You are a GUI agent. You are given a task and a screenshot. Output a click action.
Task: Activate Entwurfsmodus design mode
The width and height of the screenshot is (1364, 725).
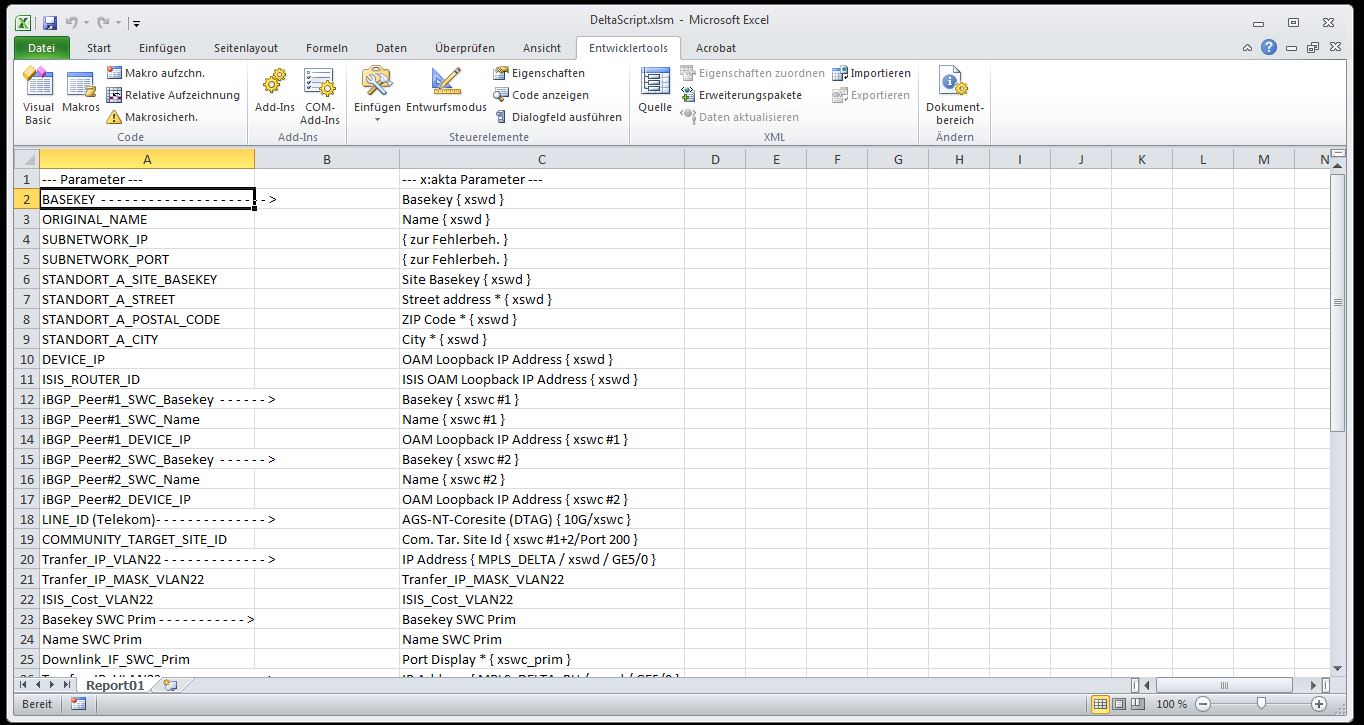tap(446, 92)
